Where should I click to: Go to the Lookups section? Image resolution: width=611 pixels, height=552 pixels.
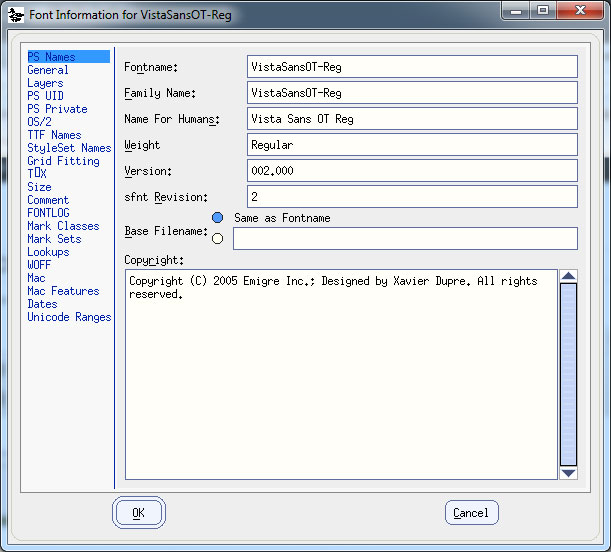48,252
